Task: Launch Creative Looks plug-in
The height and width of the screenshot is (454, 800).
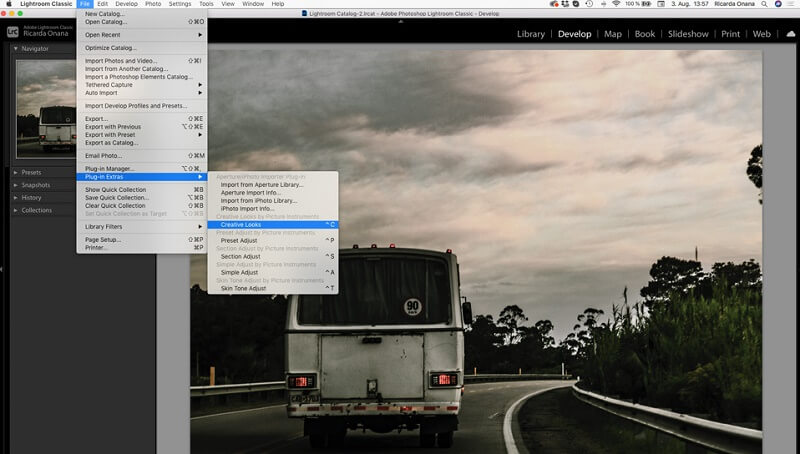Action: (273, 224)
